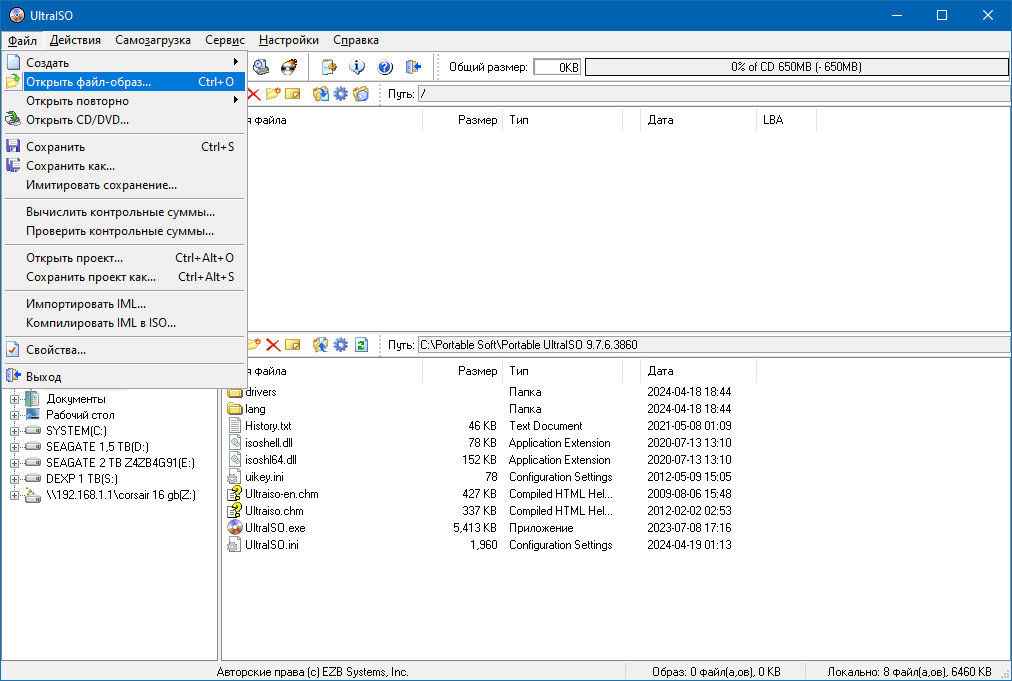The image size is (1012, 681).
Task: Refresh local files with the green refresh icon
Action: coord(359,344)
